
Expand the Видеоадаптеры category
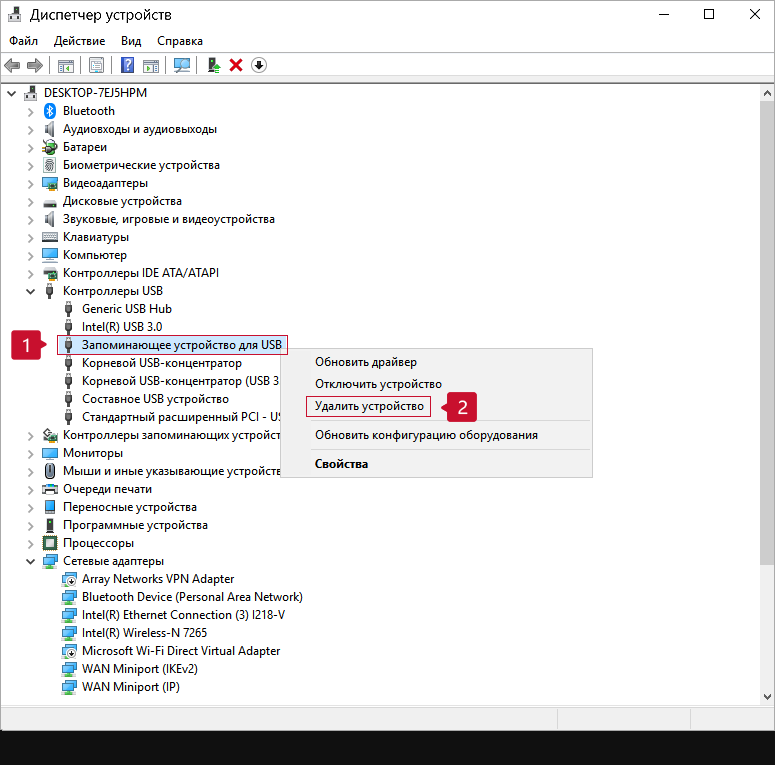click(30, 183)
